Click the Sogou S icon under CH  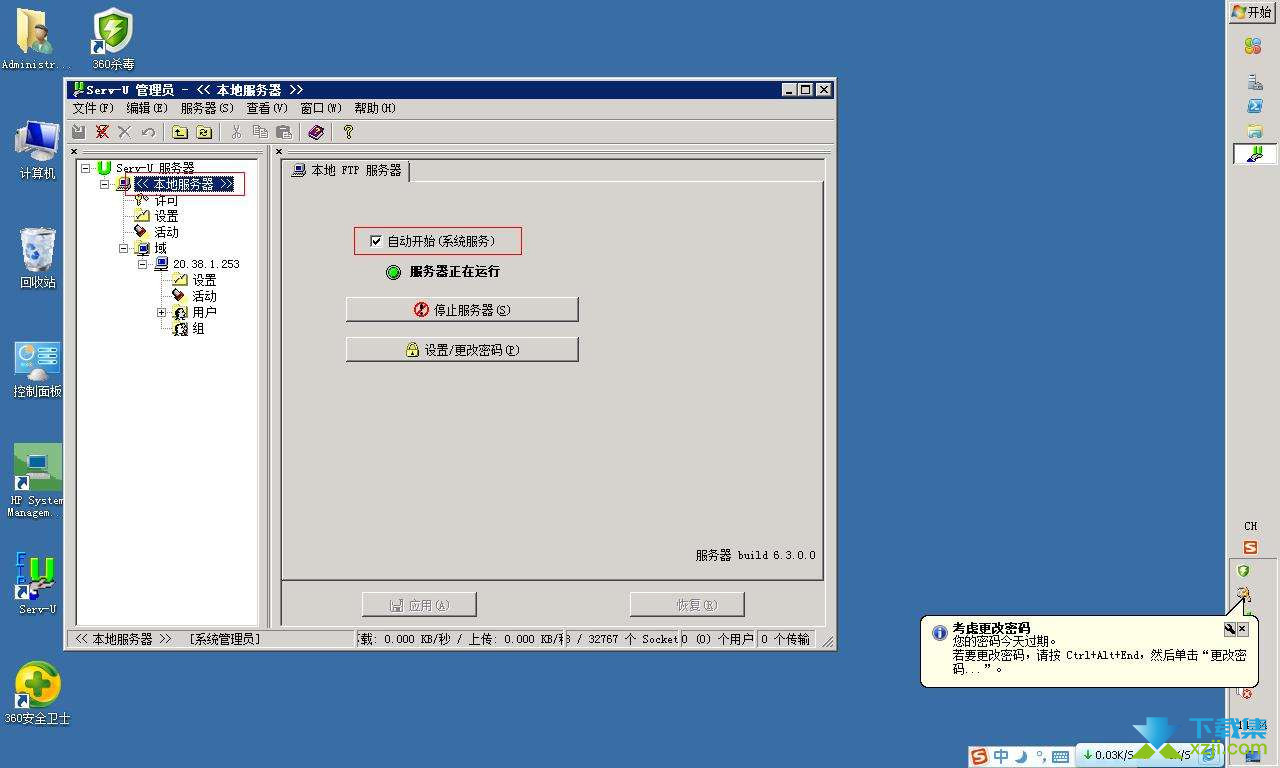[1250, 547]
